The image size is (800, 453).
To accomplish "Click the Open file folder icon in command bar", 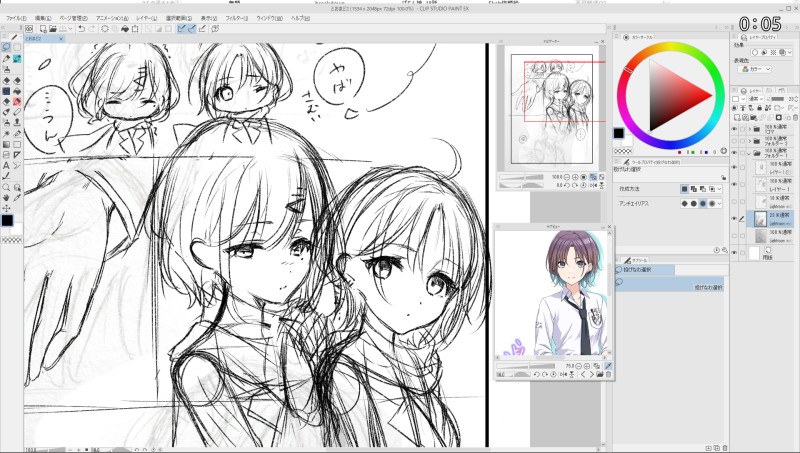I will click(53, 29).
